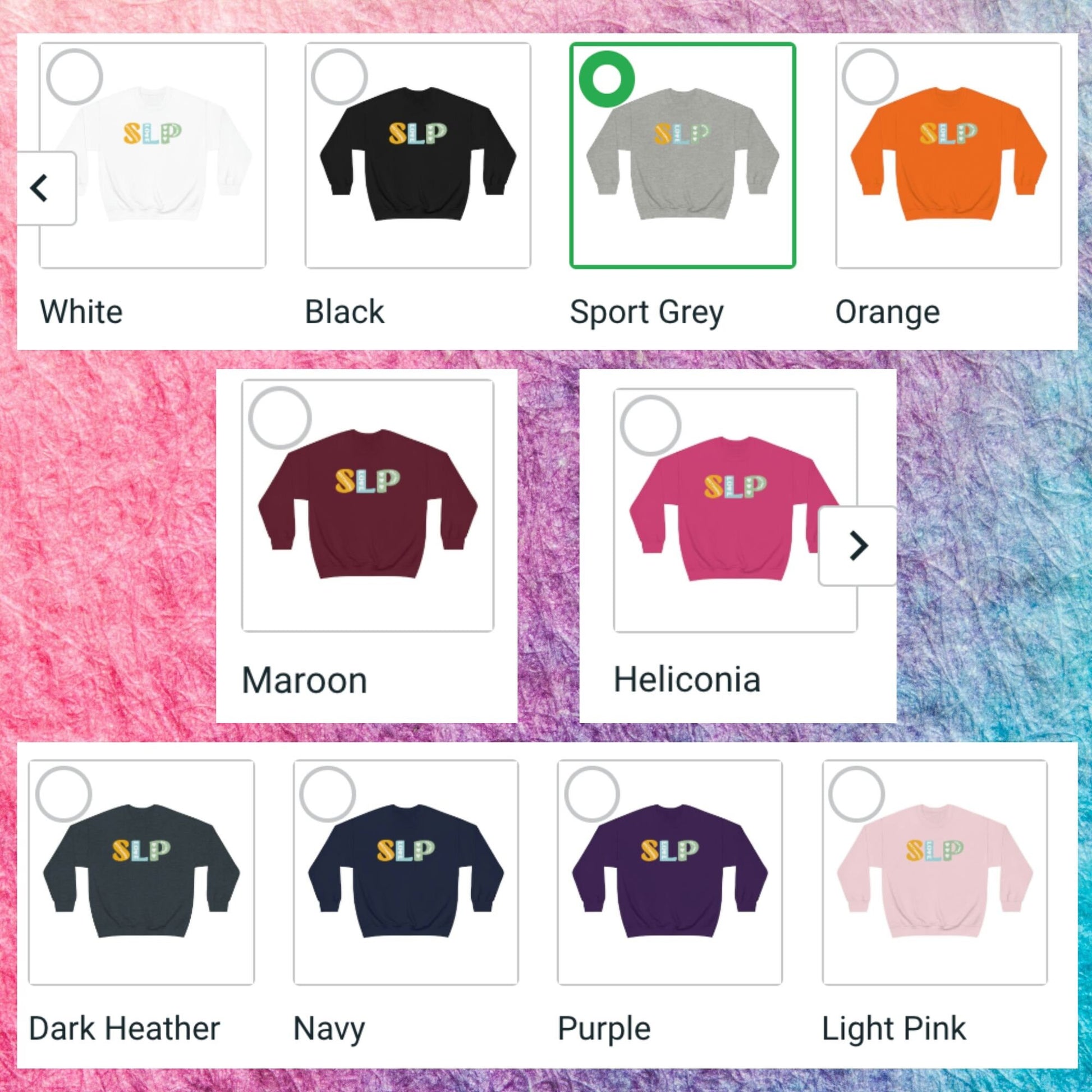
Task: Select the Purple radio button
Action: (x=593, y=795)
